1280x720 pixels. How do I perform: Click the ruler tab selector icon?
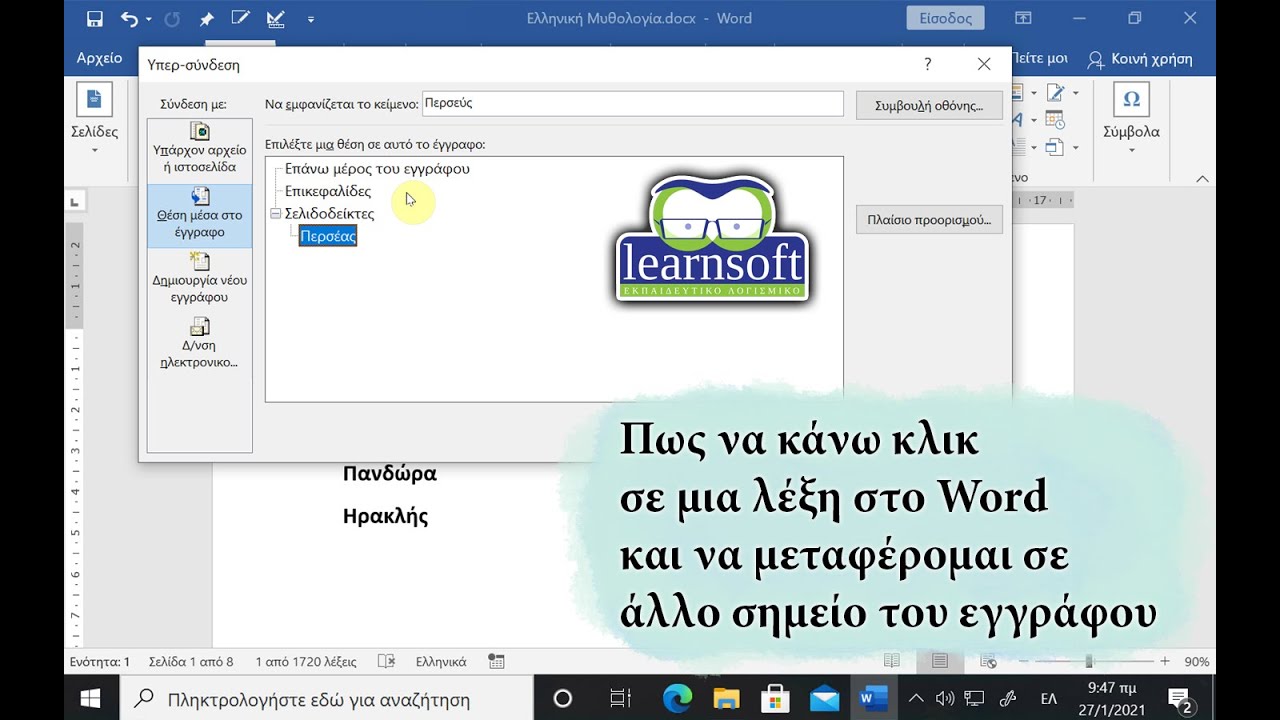75,202
